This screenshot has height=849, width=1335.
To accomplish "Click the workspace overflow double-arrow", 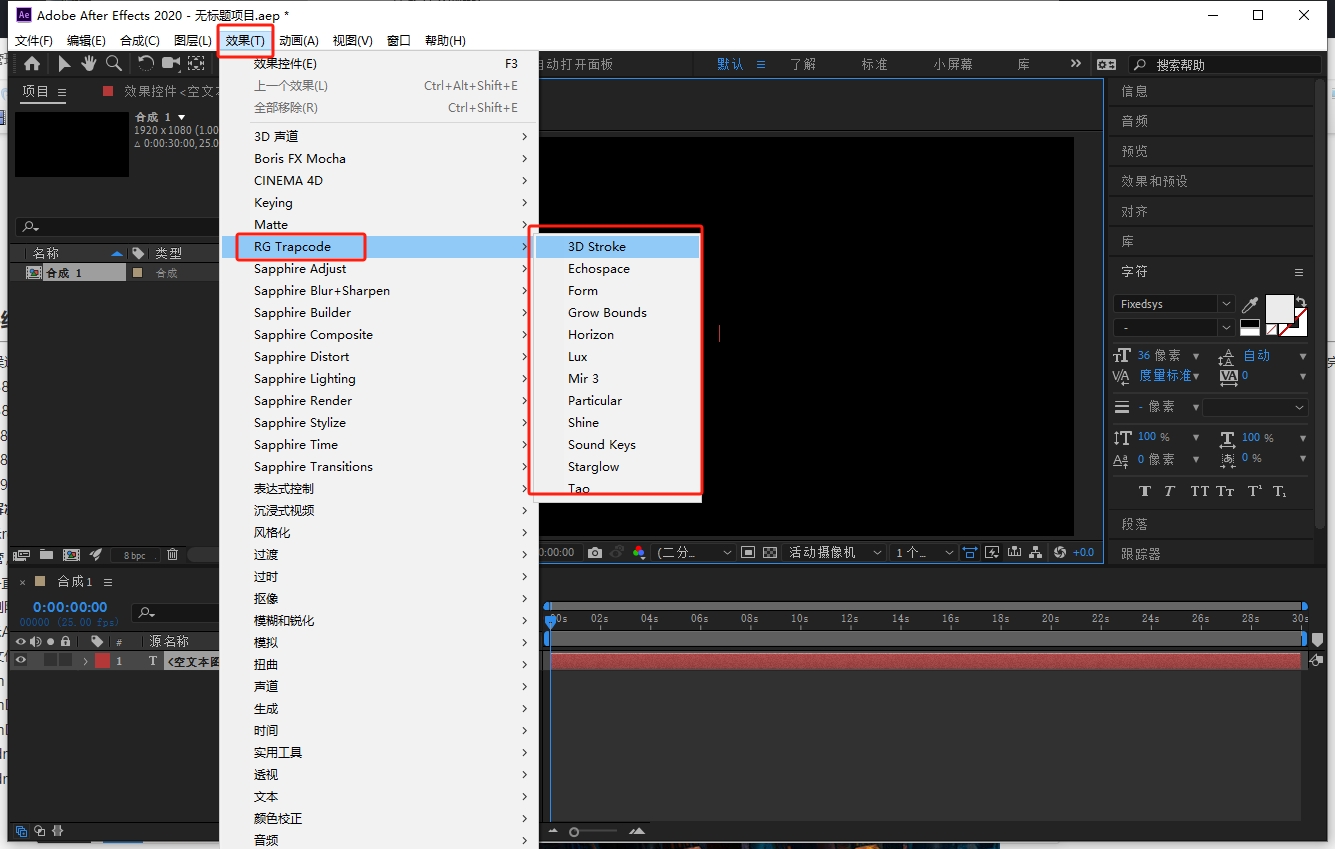I will tap(1075, 63).
